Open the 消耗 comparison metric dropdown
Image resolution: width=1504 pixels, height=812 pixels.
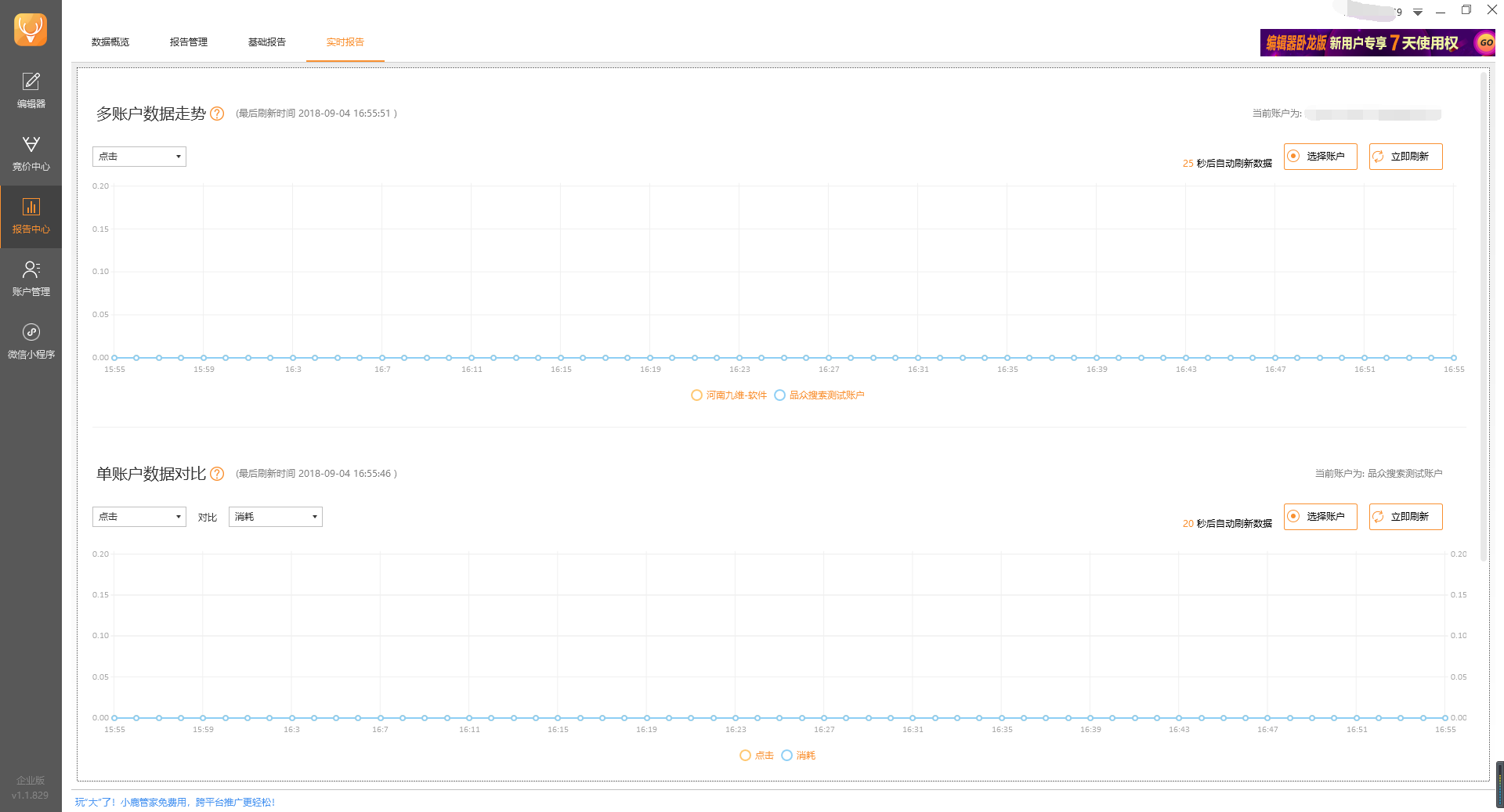(x=276, y=517)
